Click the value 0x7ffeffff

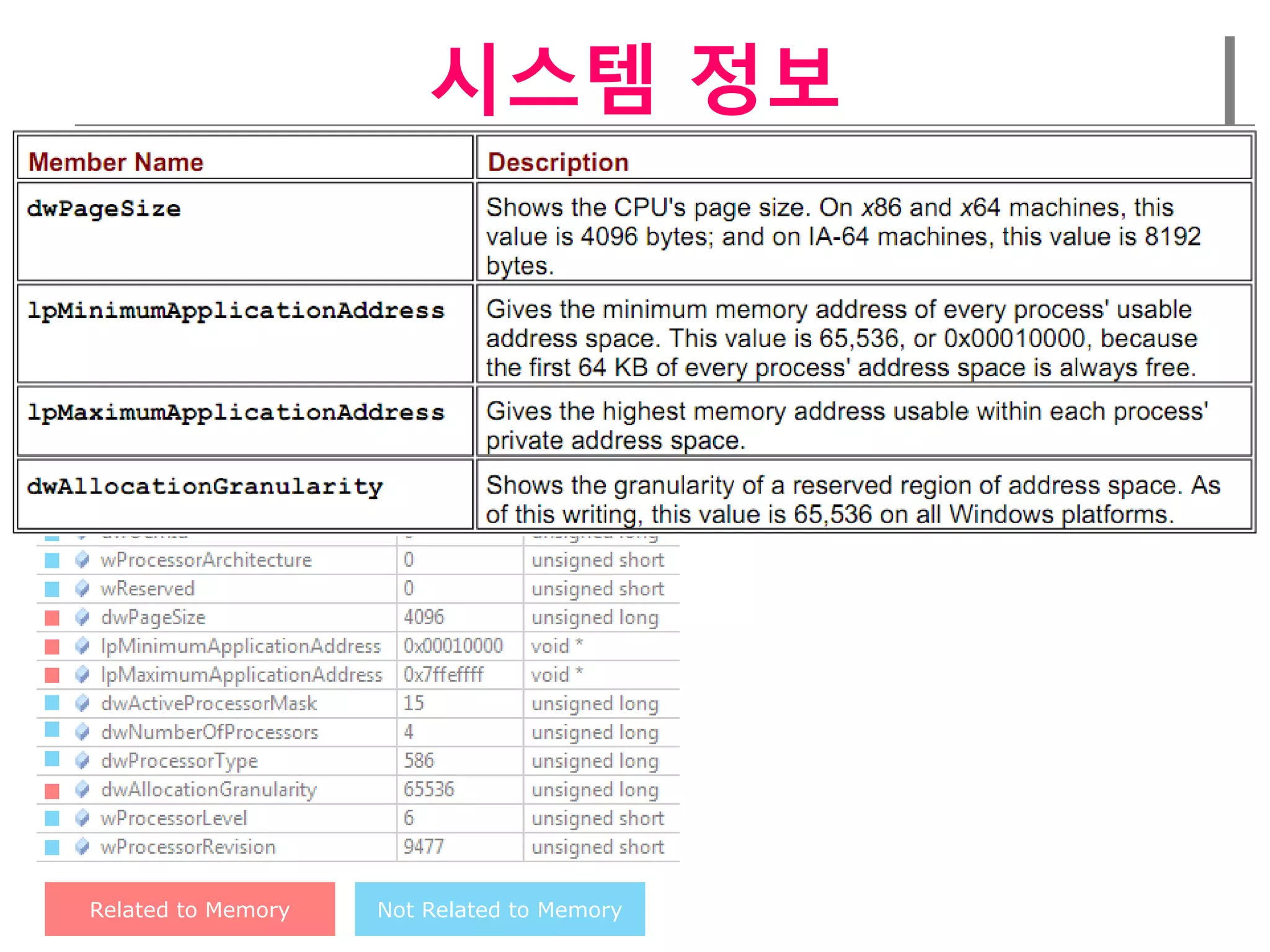[x=443, y=674]
